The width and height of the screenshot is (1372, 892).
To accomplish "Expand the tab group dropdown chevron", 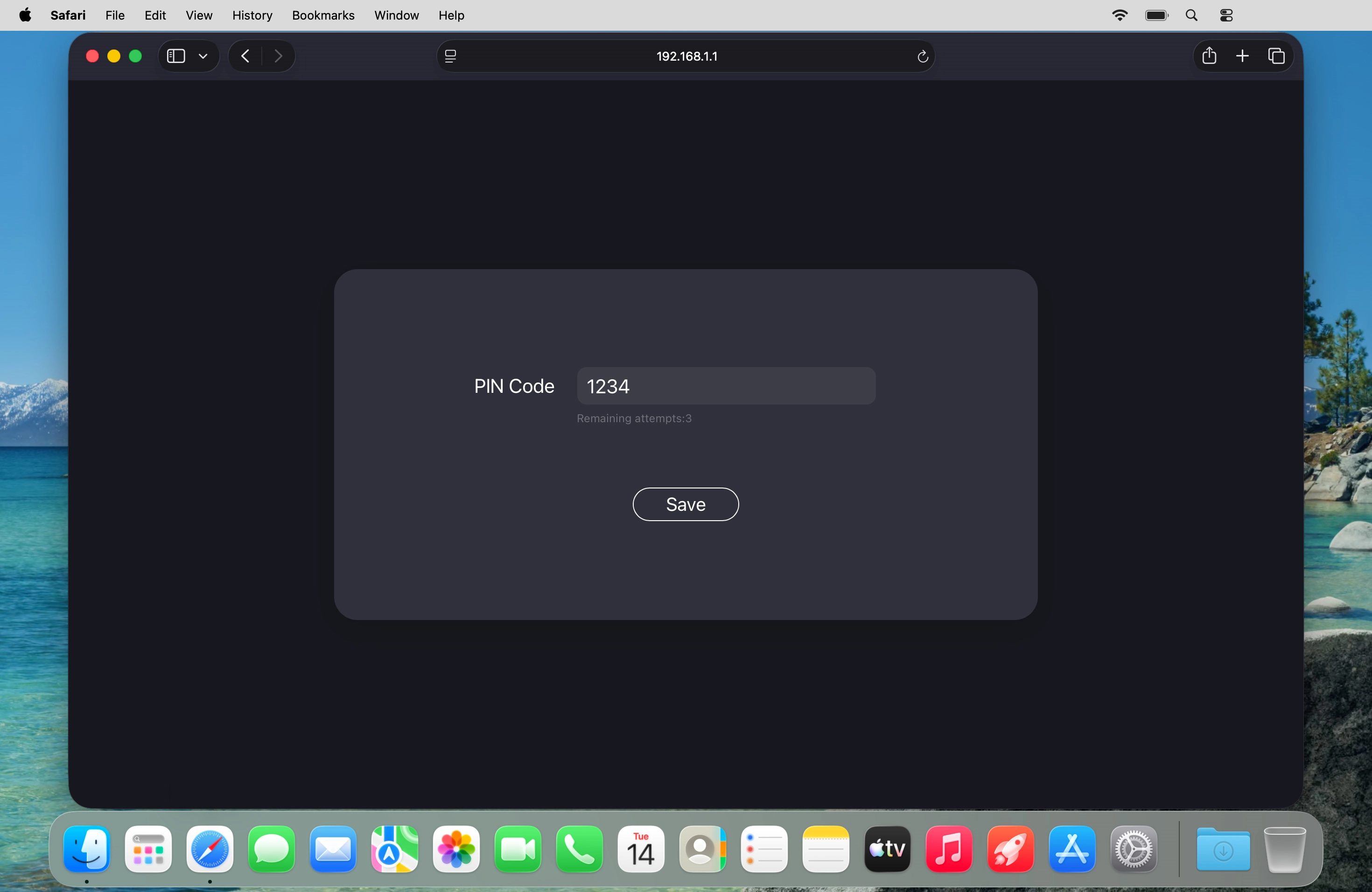I will tap(203, 56).
